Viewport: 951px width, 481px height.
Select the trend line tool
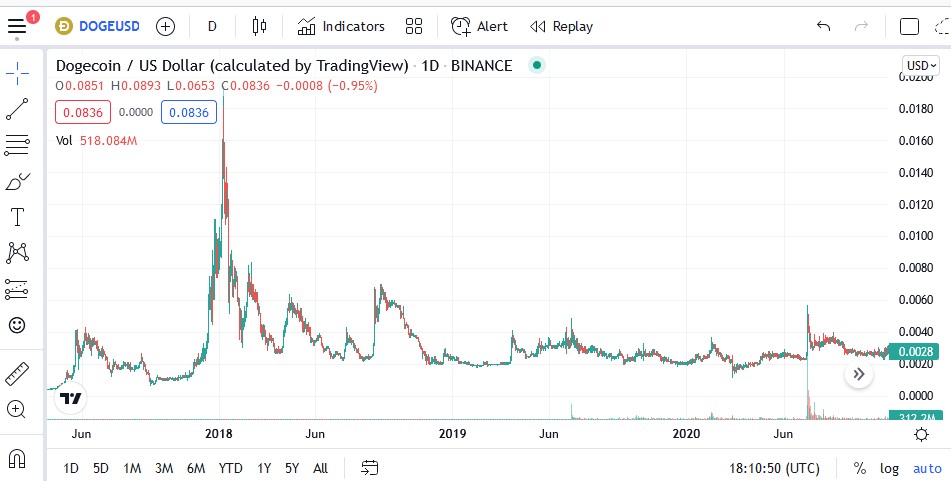[x=17, y=109]
